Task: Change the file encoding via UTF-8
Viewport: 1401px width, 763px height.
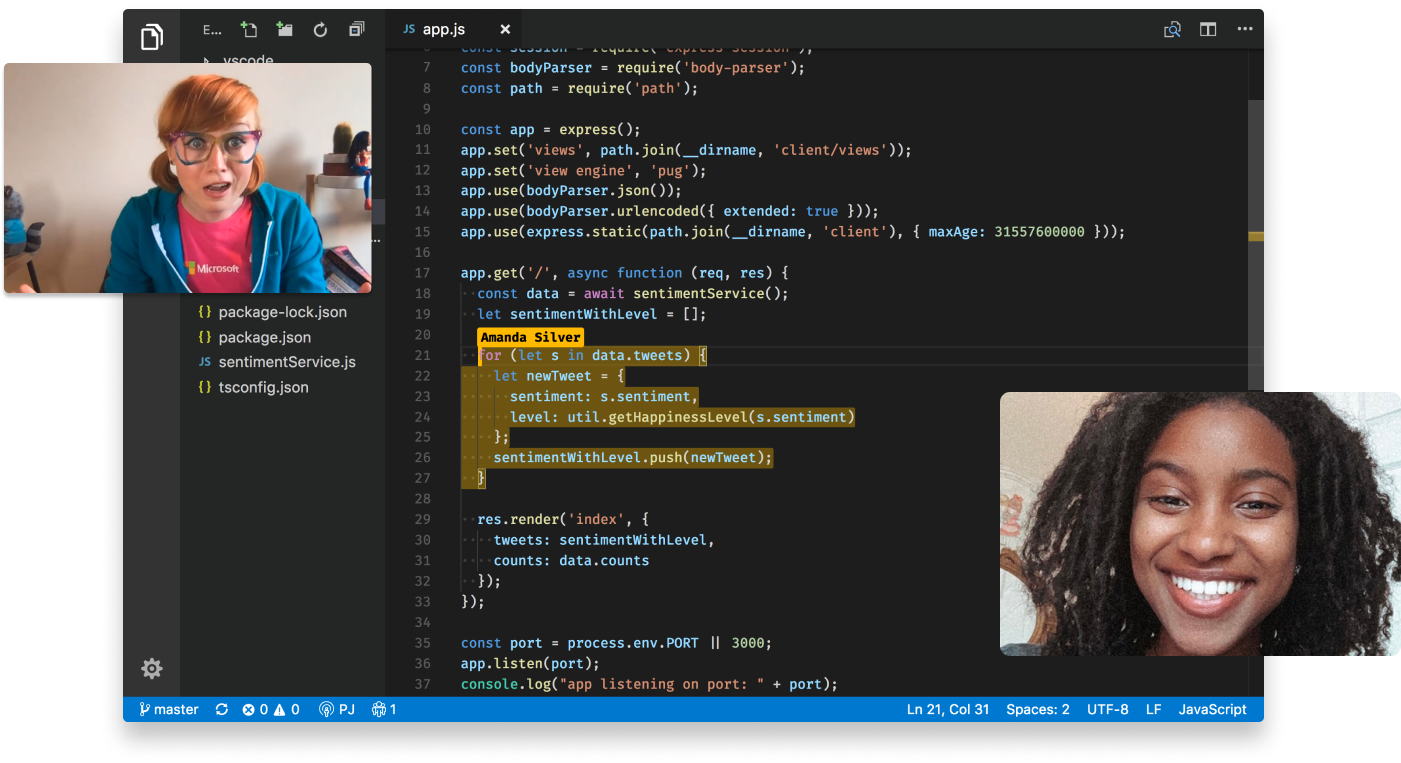Action: (1108, 709)
